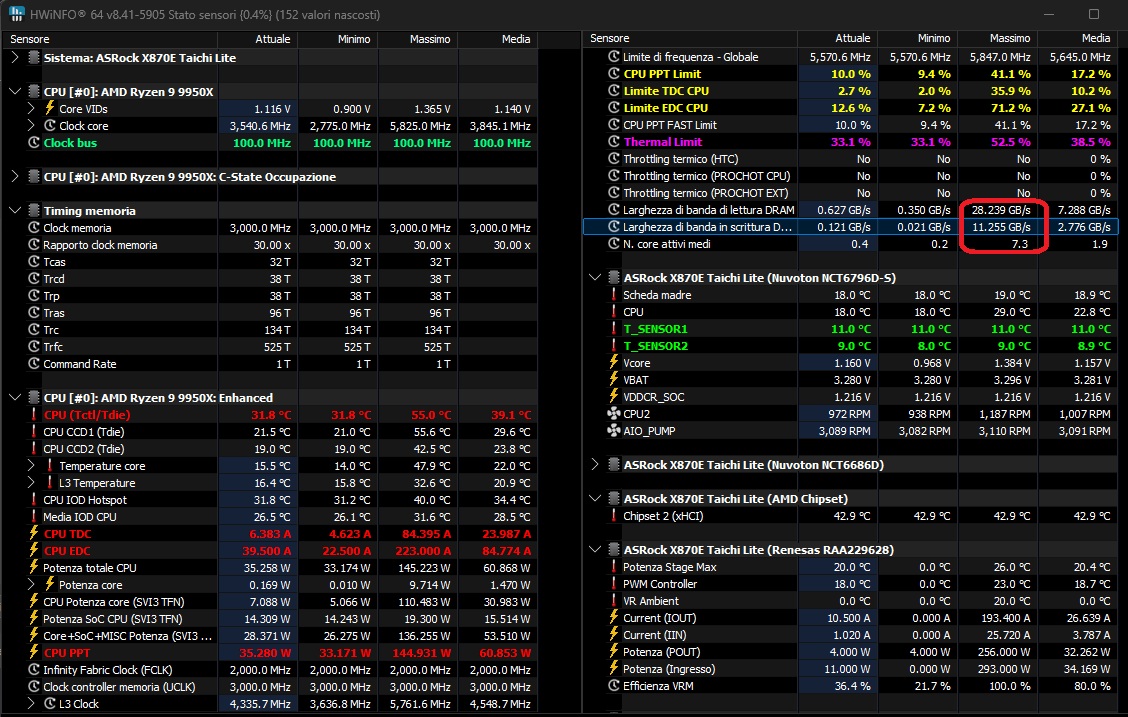Select the Potenza Stage Max row
This screenshot has height=717, width=1128.
coord(850,567)
